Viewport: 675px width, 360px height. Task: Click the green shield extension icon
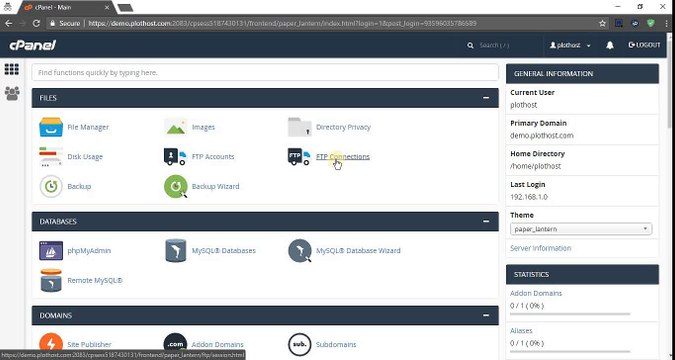[x=650, y=23]
